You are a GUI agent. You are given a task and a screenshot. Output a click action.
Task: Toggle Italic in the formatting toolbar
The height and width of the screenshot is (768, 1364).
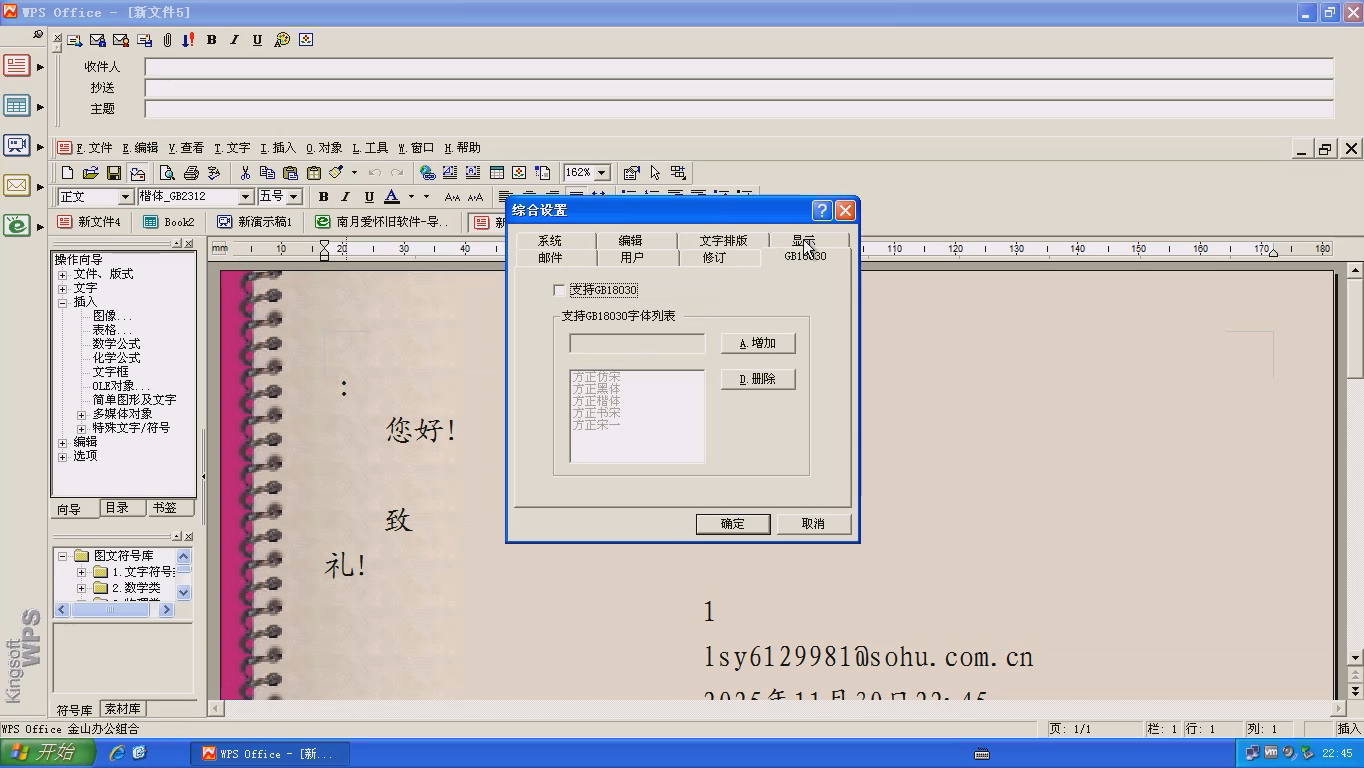[x=346, y=197]
